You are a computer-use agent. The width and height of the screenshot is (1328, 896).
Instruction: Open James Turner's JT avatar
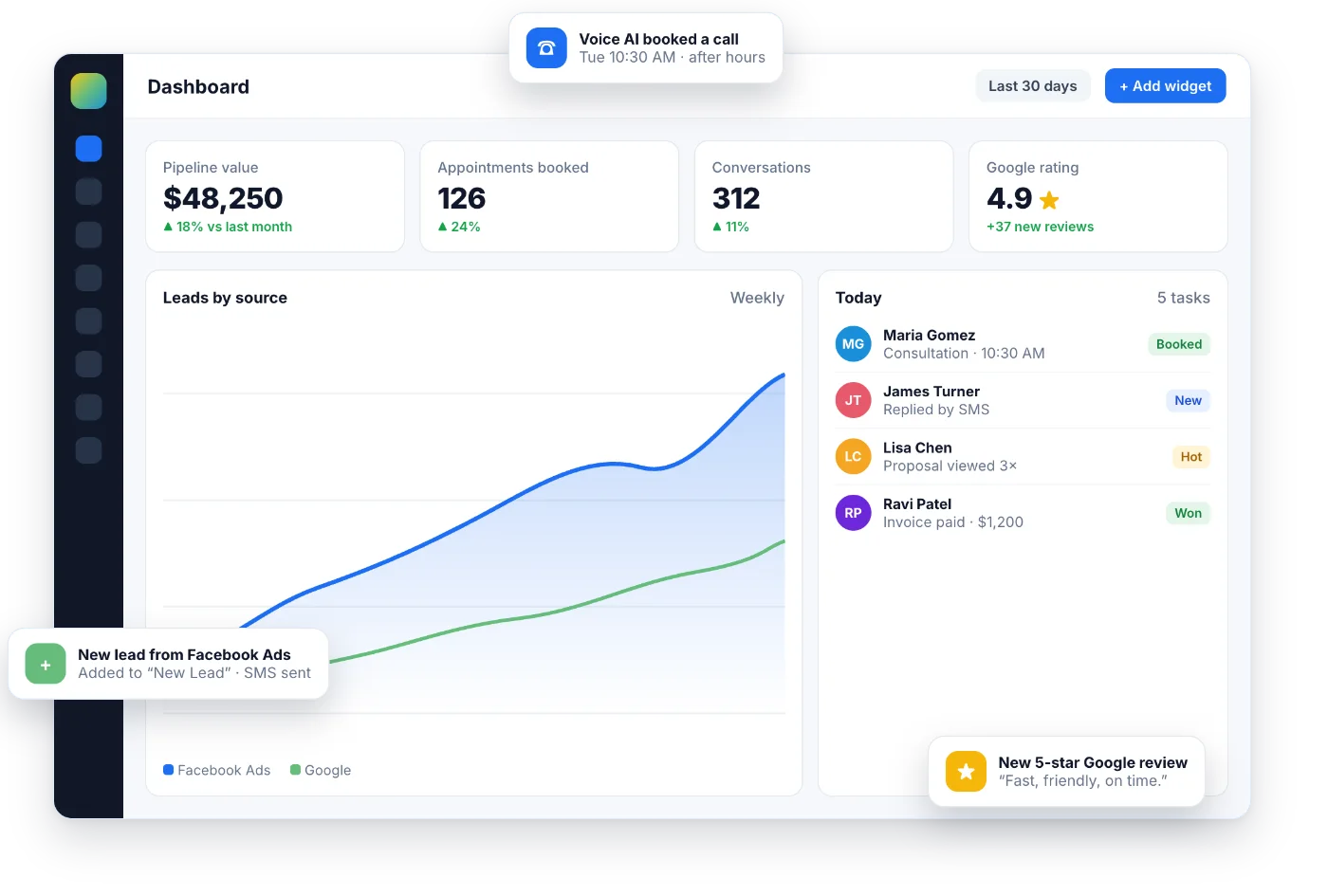point(853,400)
